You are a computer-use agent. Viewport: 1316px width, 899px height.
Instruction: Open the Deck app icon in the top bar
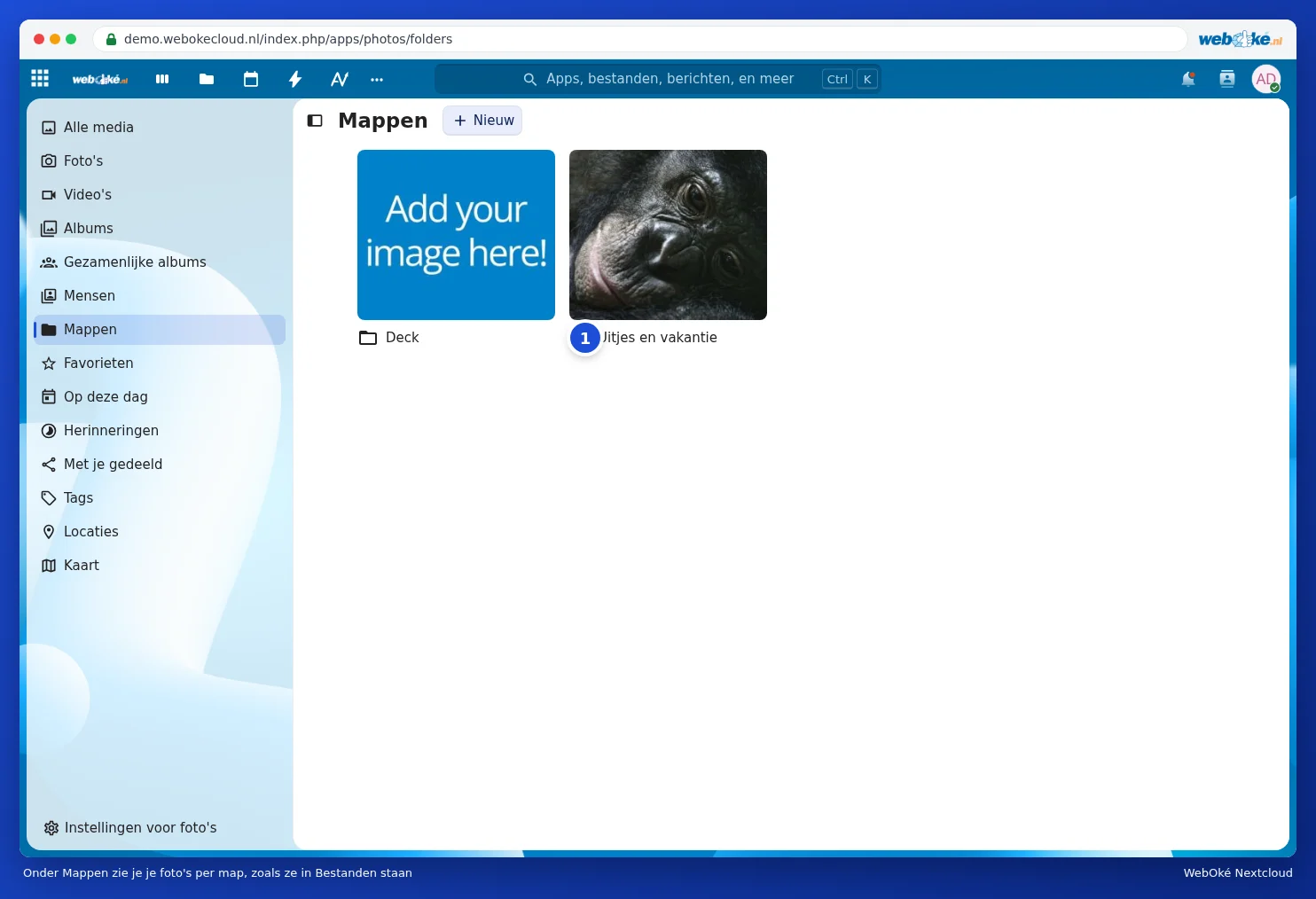pos(162,79)
